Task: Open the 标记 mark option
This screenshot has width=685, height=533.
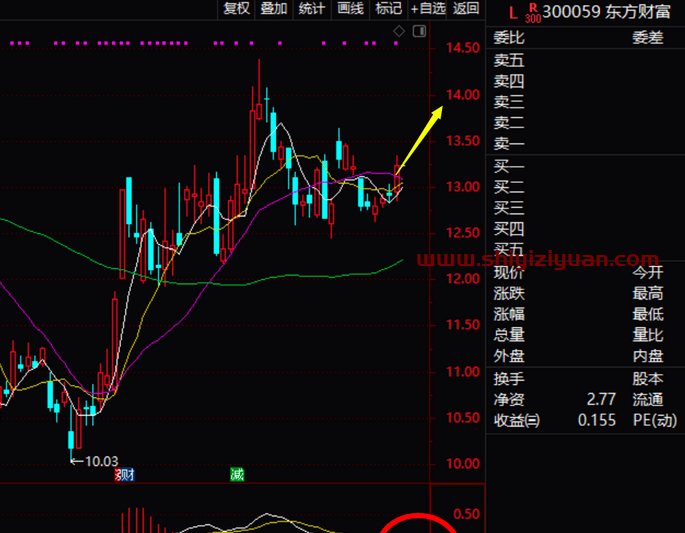Action: (x=388, y=9)
